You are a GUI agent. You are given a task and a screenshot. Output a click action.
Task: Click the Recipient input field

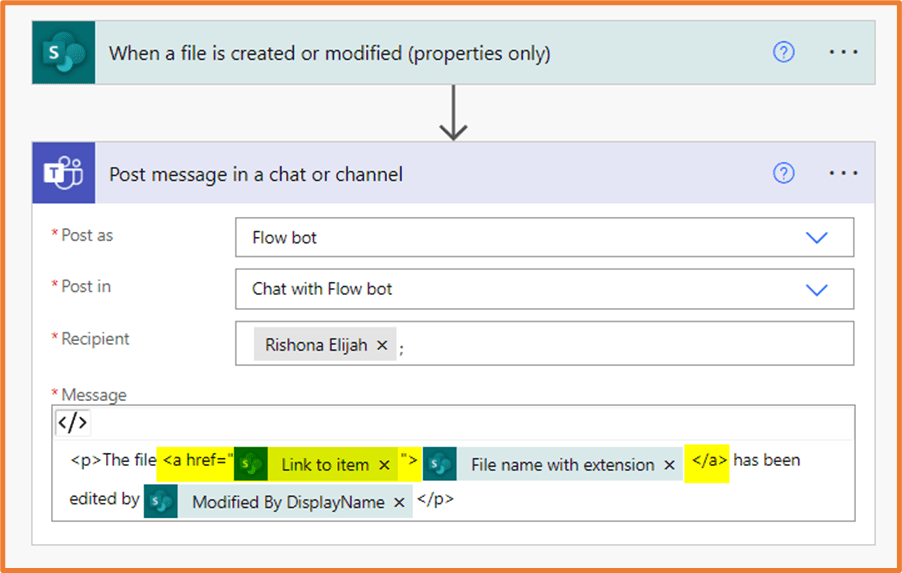tap(620, 344)
